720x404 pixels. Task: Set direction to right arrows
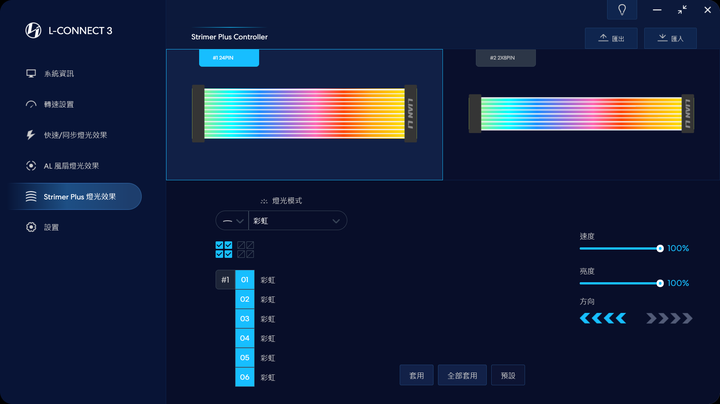[669, 318]
